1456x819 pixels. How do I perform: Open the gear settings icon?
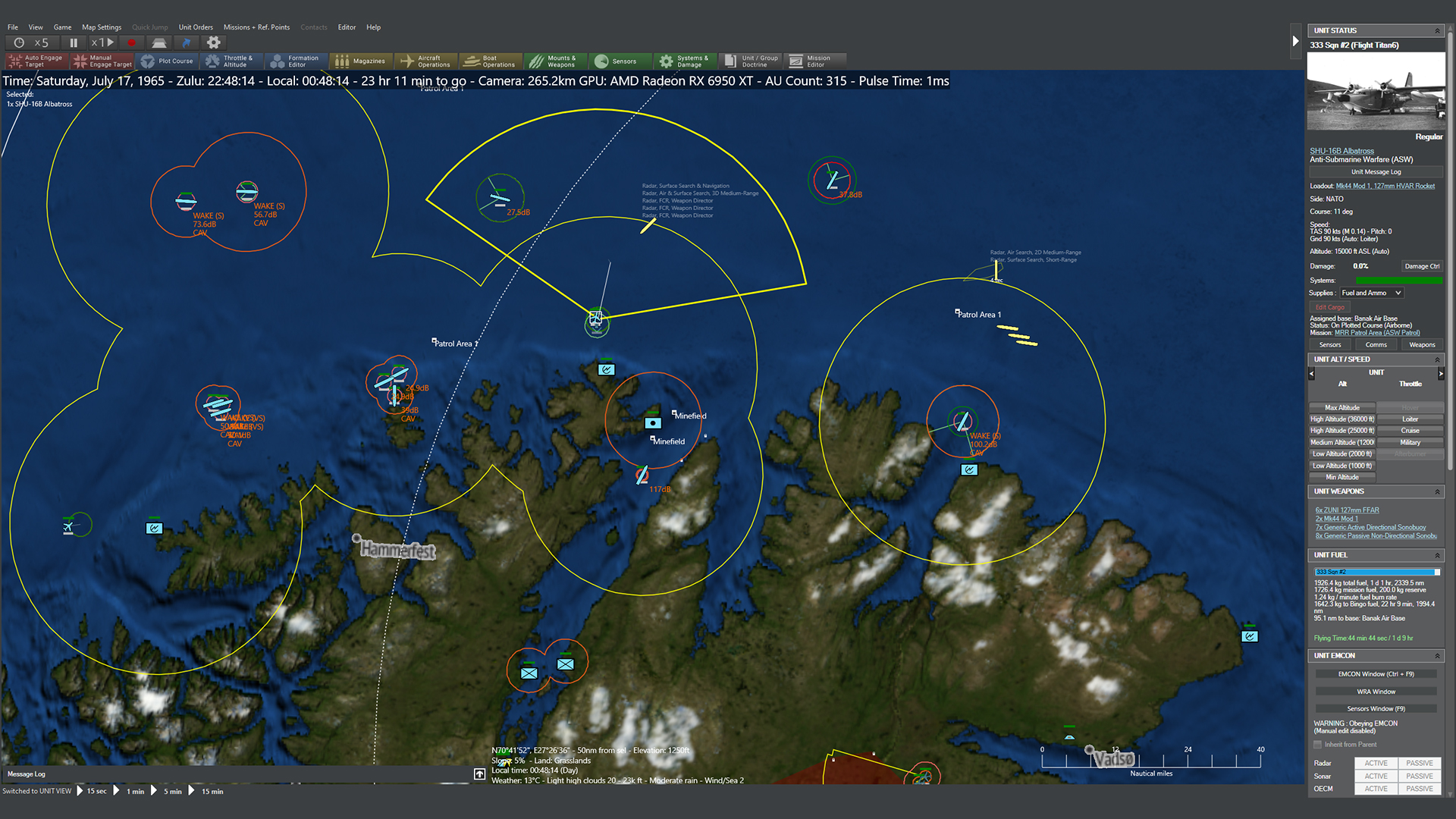click(x=214, y=43)
